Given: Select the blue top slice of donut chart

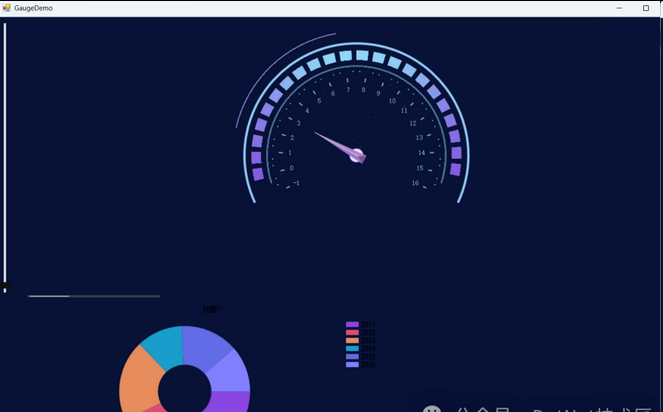Looking at the screenshot, I should (205, 345).
